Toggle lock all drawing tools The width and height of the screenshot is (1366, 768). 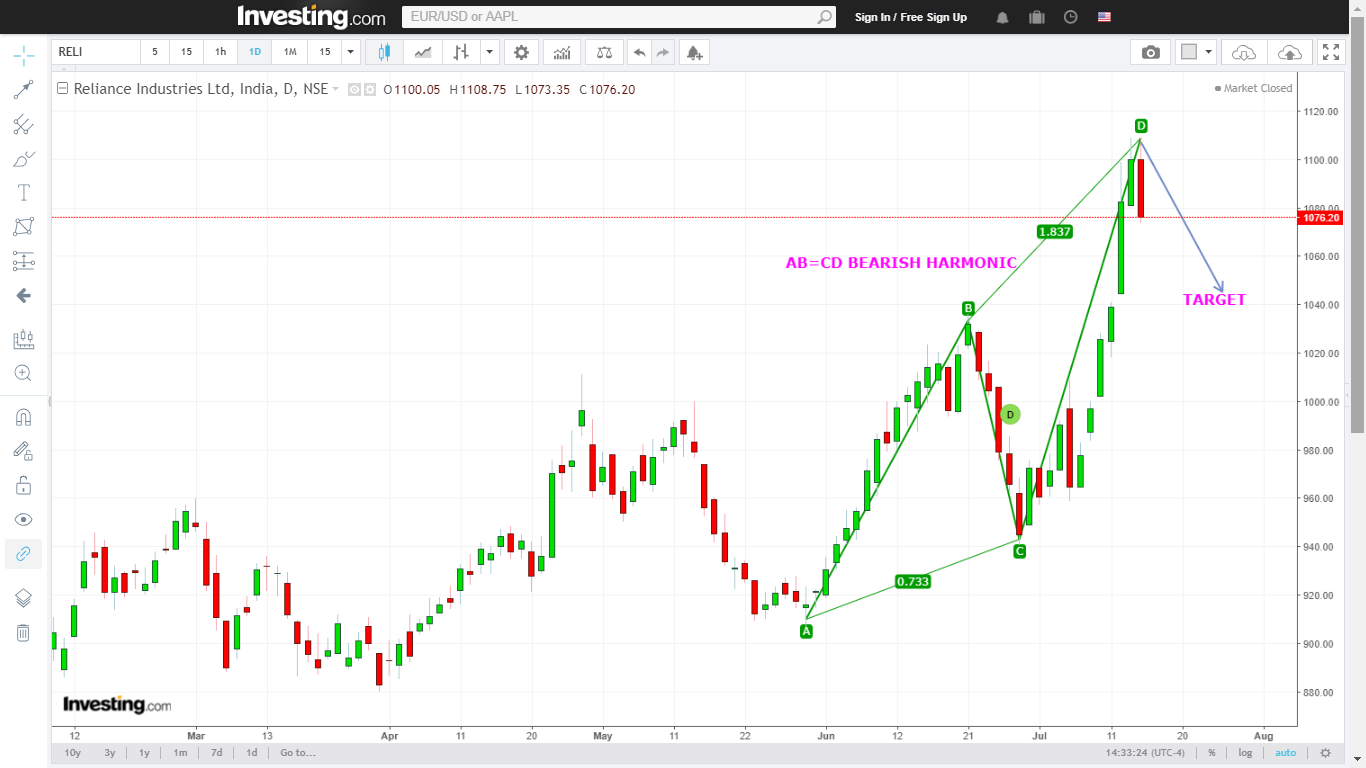tap(23, 486)
